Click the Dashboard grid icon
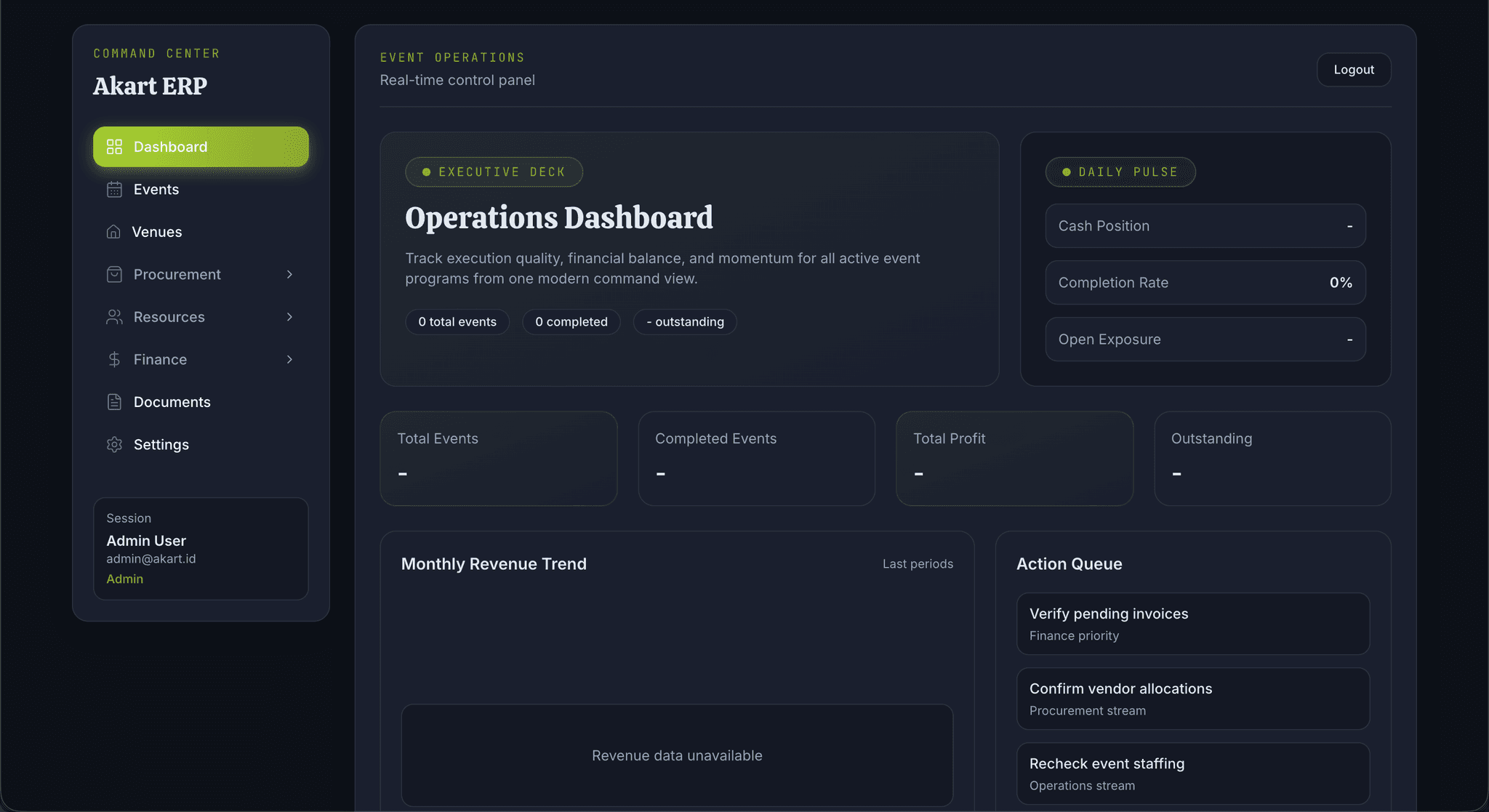1489x812 pixels. coord(114,147)
